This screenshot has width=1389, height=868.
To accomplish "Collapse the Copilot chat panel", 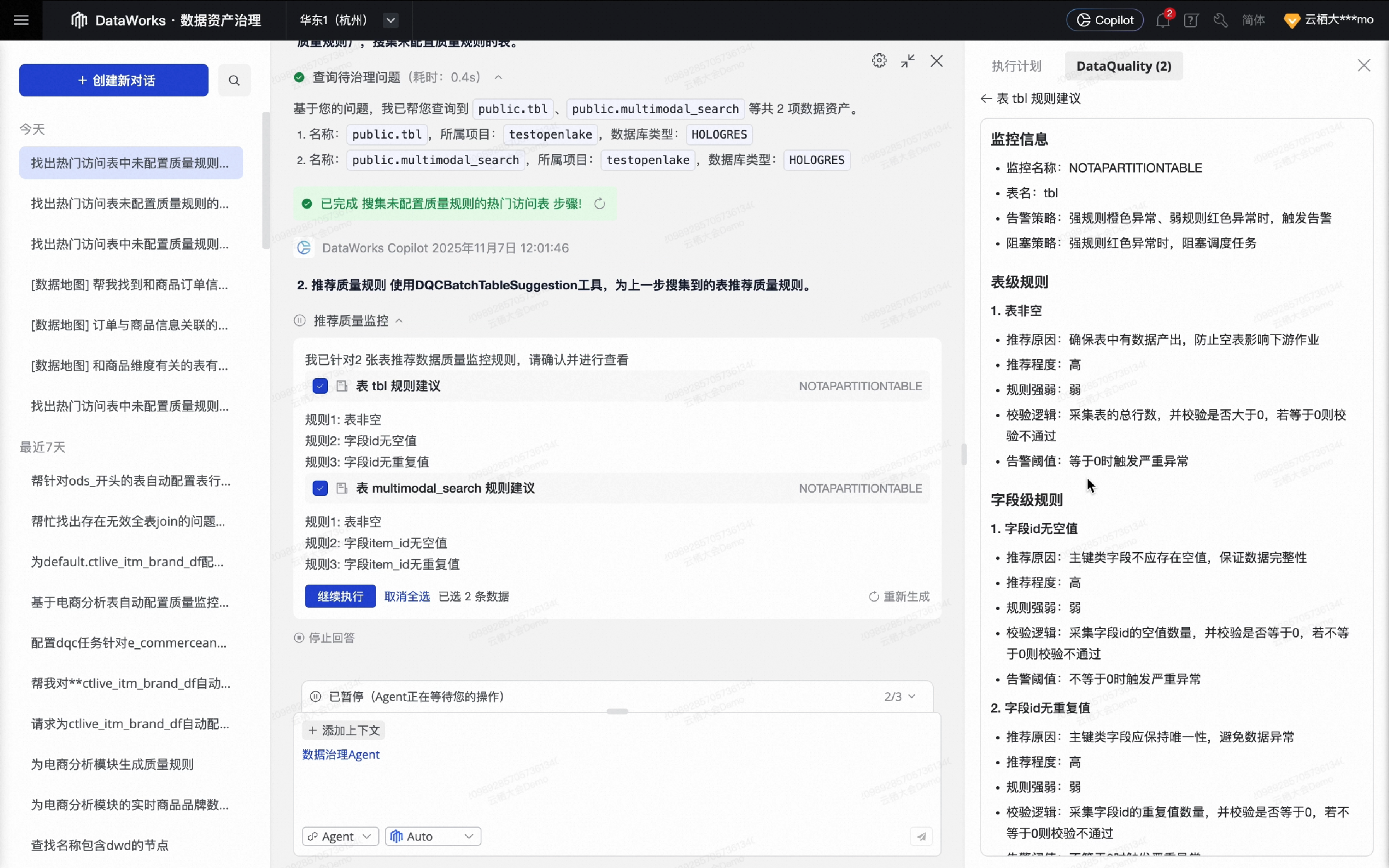I will coord(908,60).
